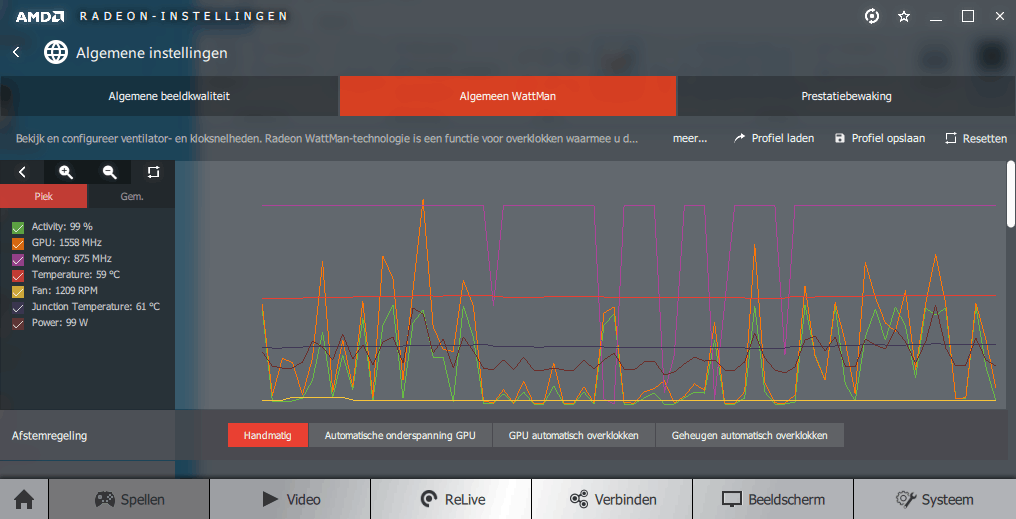Click the meer... link
1016x519 pixels.
point(690,138)
